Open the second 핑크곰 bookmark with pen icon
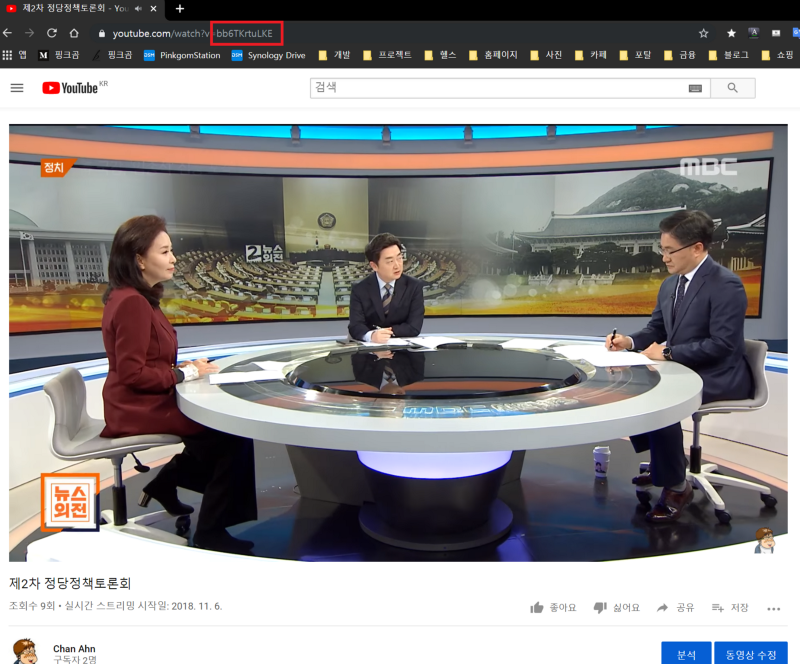Viewport: 800px width, 664px height. click(112, 55)
